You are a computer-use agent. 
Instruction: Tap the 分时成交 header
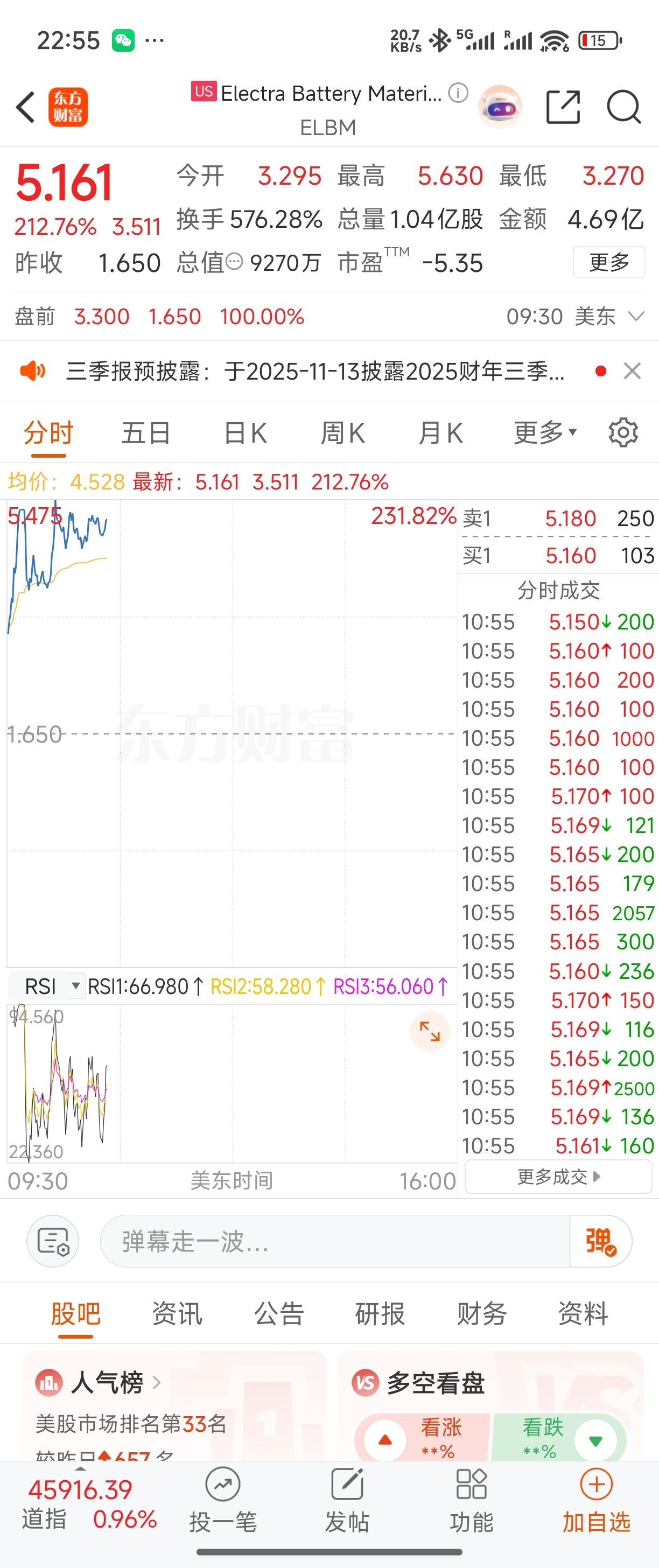(x=558, y=590)
